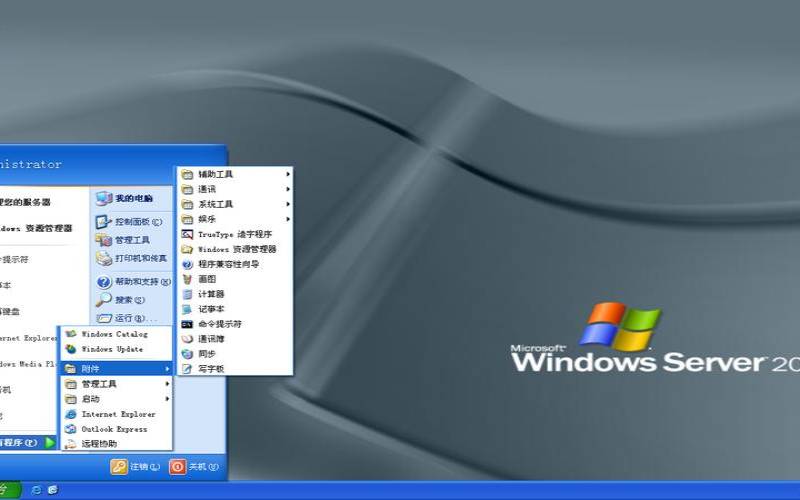Open Windows Media Player in the left column
Screen dimensions: 800x500
point(29,364)
